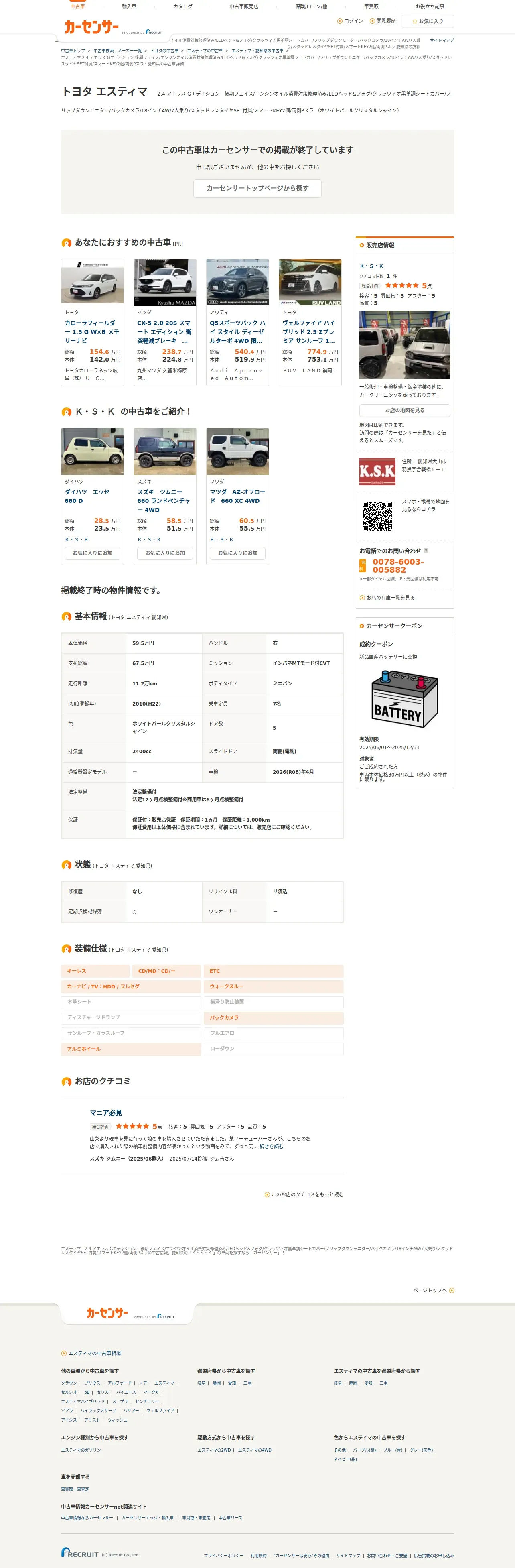The height and width of the screenshot is (1568, 515).
Task: Click 岐阜 under 都道府県から中古車を探す
Action: click(201, 1383)
